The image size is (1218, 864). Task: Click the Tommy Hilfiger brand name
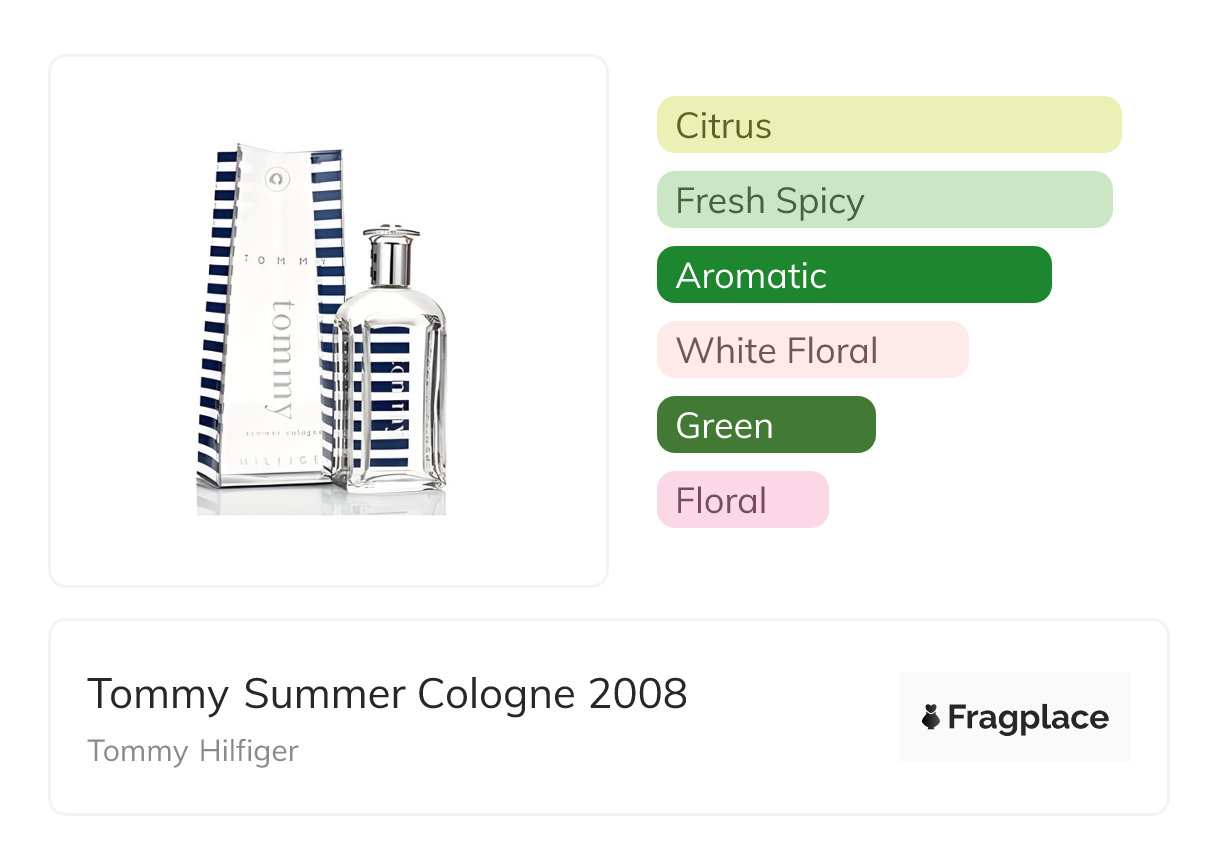tap(193, 751)
